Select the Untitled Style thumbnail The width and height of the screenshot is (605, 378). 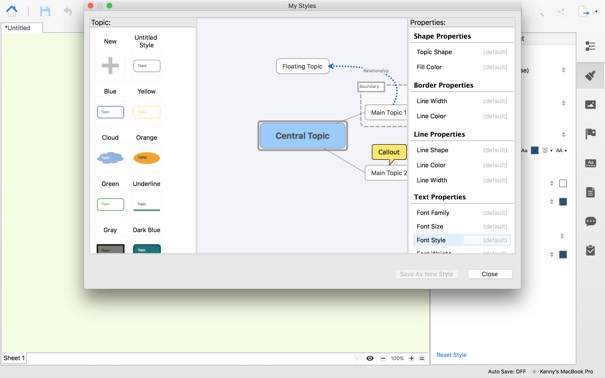147,65
